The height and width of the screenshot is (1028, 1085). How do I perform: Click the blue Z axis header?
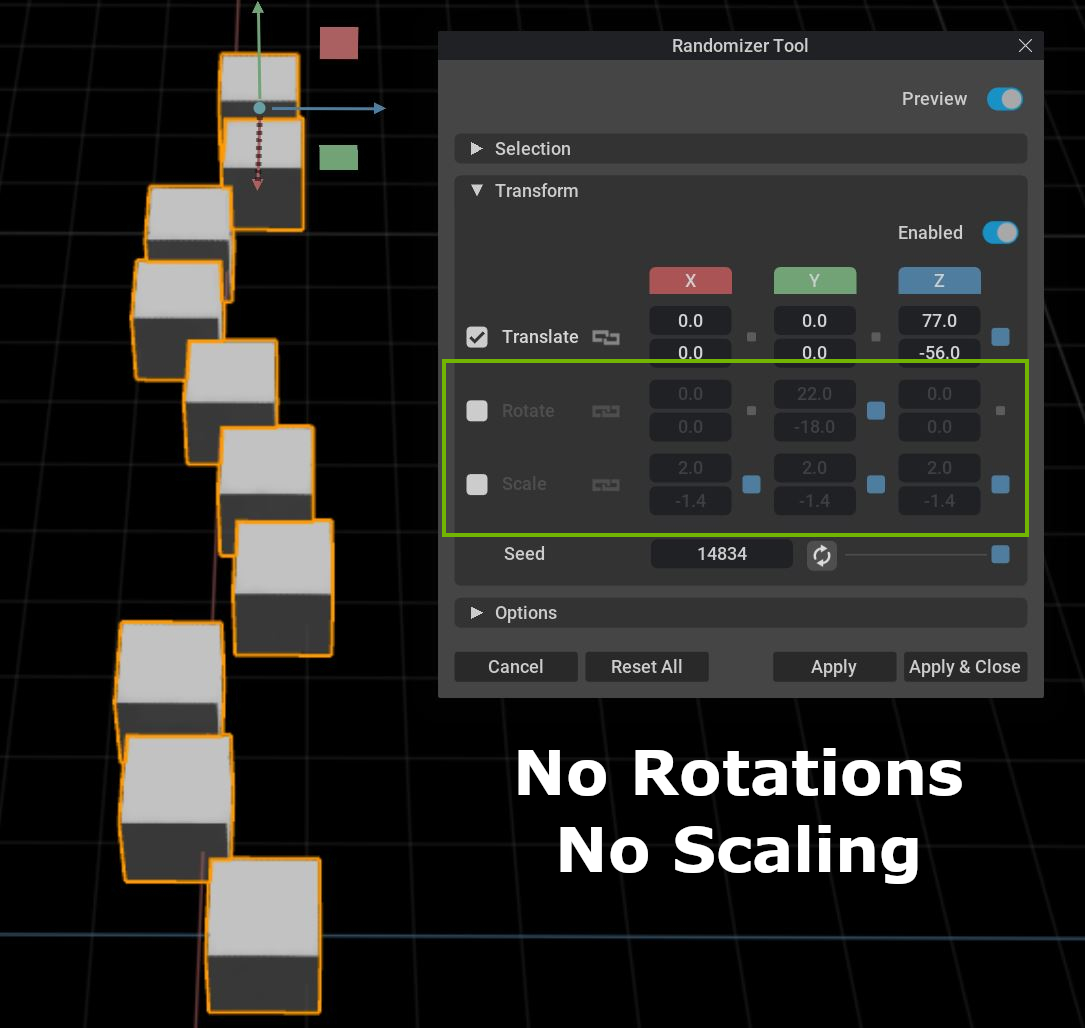[x=939, y=281]
